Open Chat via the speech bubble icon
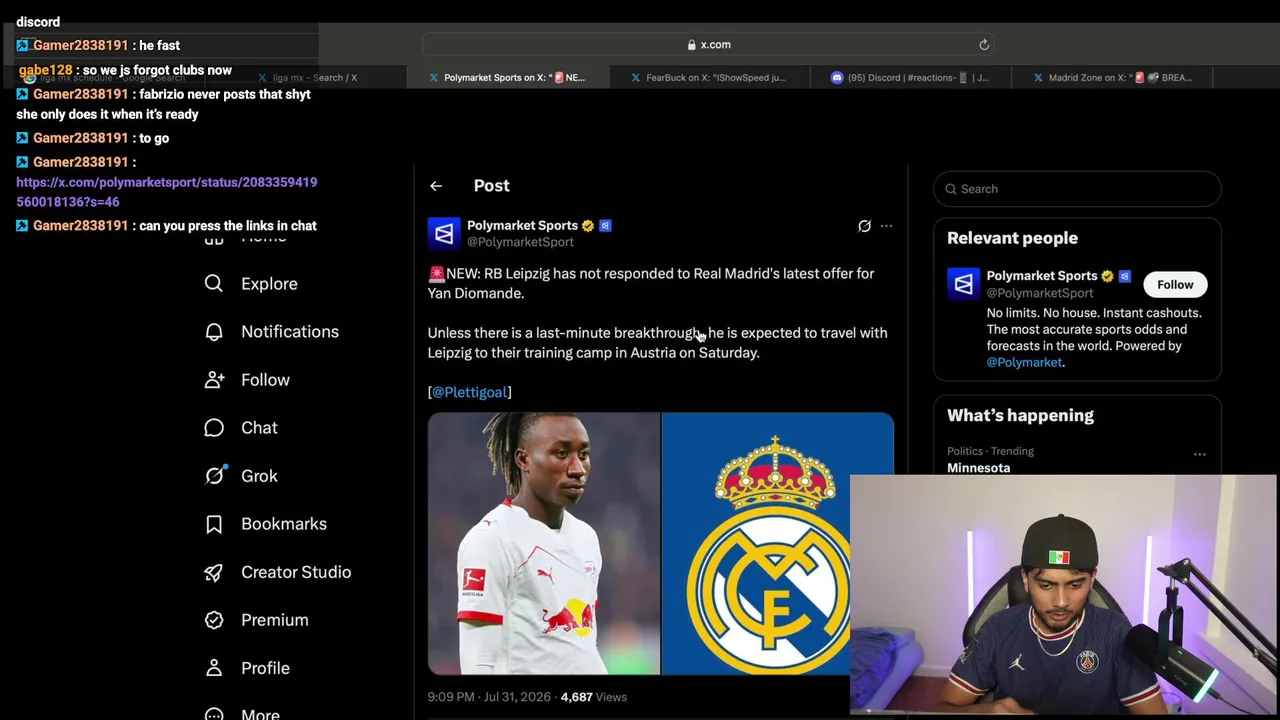Image resolution: width=1280 pixels, height=720 pixels. [214, 428]
